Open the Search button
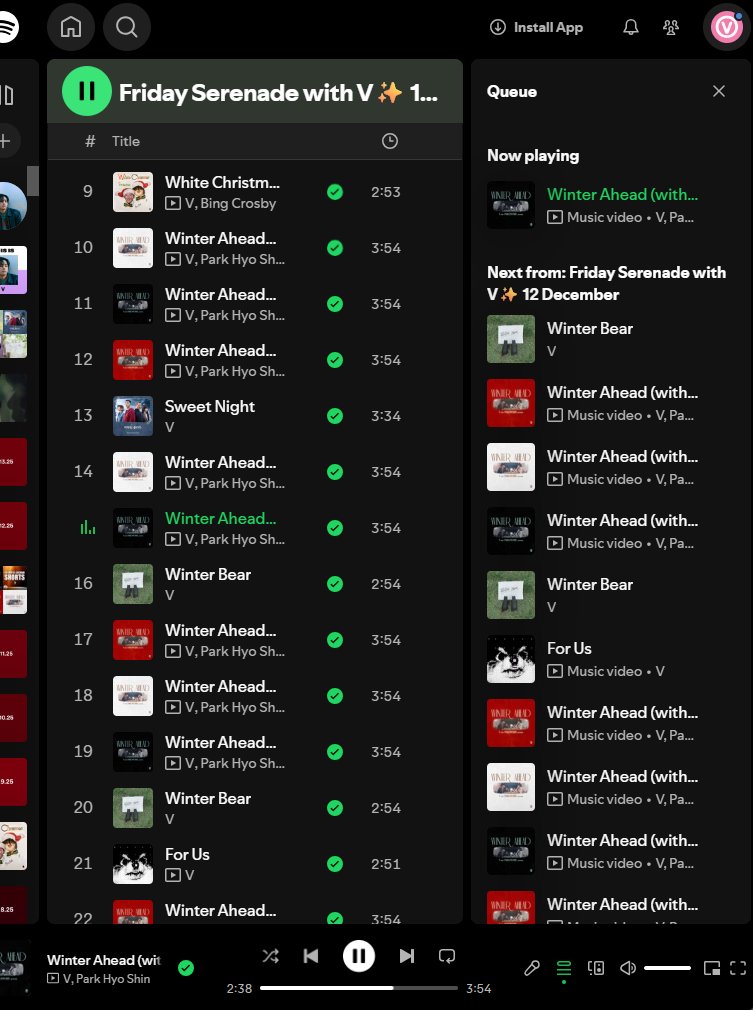This screenshot has width=753, height=1010. (x=127, y=27)
